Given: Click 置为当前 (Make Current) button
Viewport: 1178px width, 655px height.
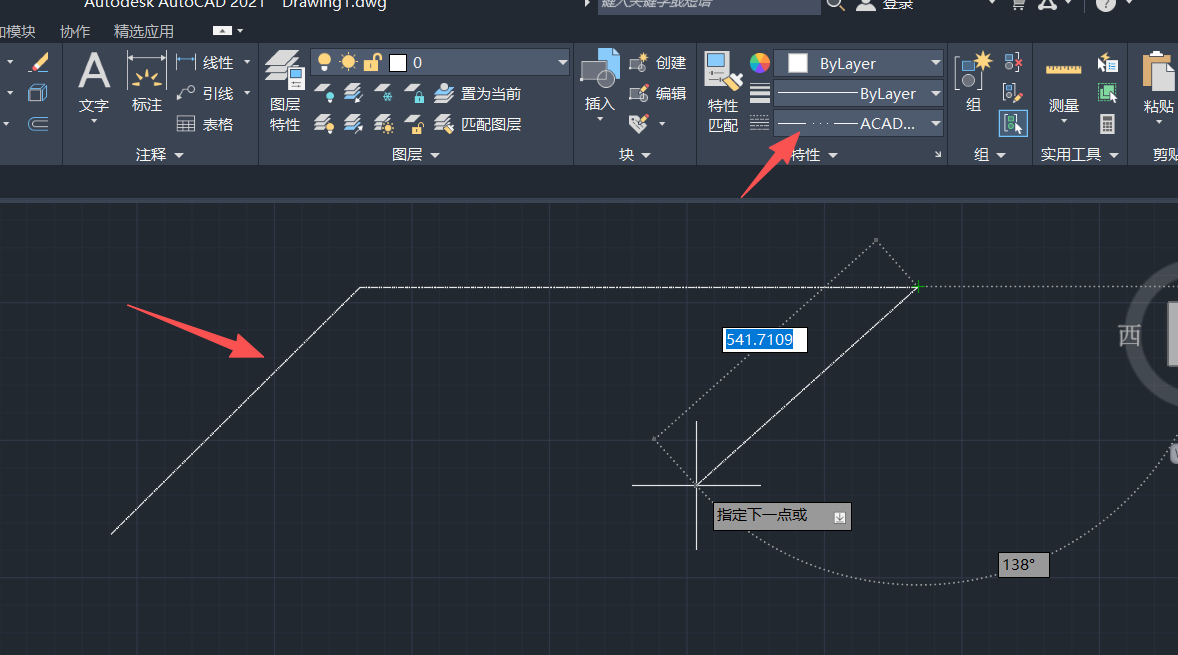Looking at the screenshot, I should point(479,94).
